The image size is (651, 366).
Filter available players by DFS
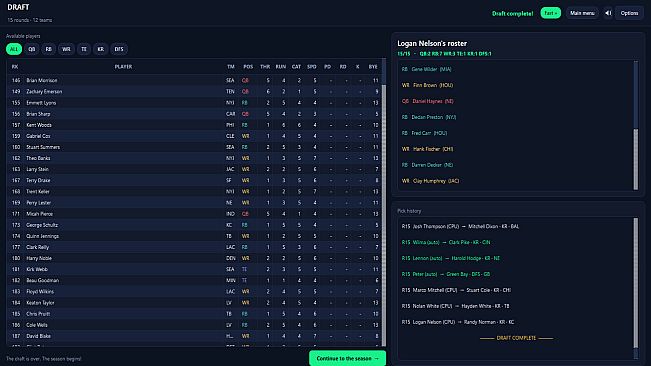[119, 49]
